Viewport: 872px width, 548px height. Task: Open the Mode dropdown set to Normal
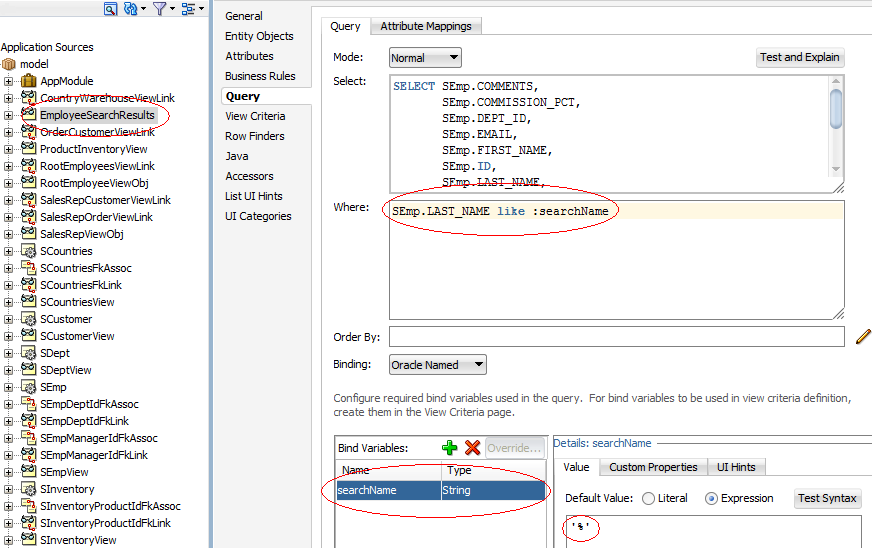(x=425, y=57)
